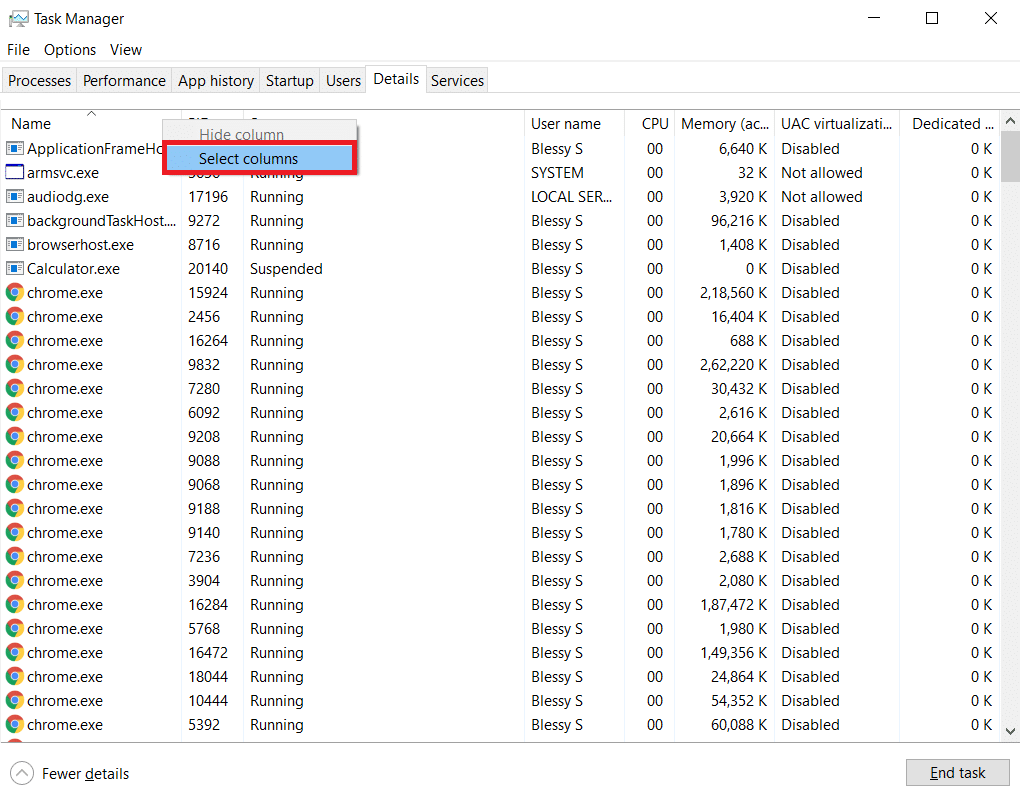Click the Fewer details link
The width and height of the screenshot is (1020, 803).
click(85, 774)
